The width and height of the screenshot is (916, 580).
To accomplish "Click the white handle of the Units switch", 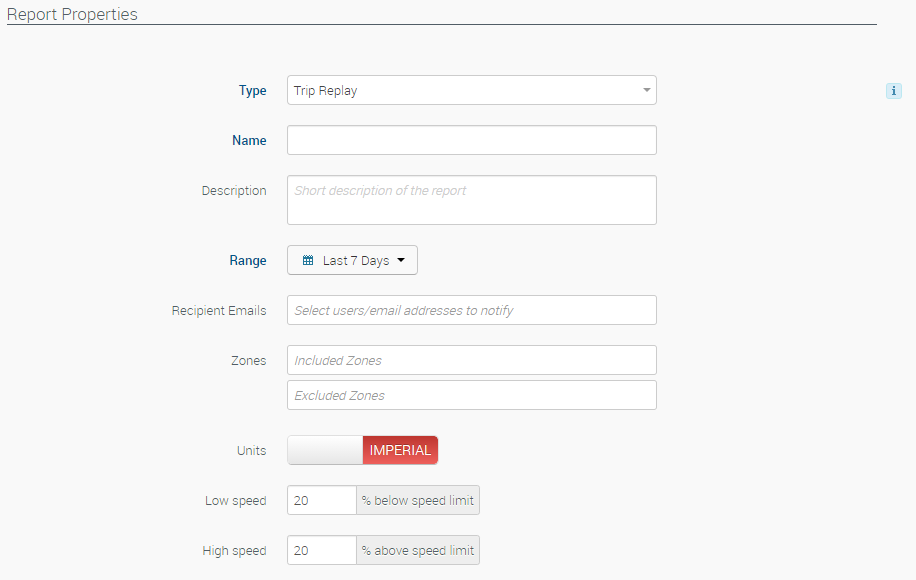I will coord(325,450).
